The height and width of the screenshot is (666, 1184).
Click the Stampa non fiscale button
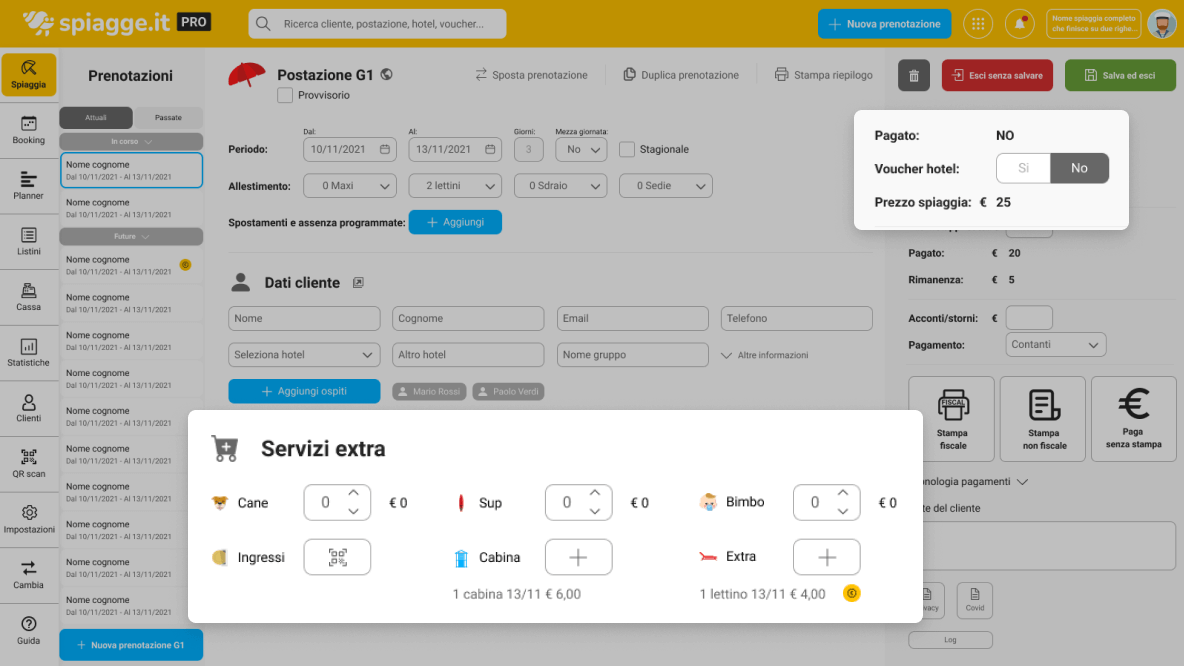click(1043, 419)
